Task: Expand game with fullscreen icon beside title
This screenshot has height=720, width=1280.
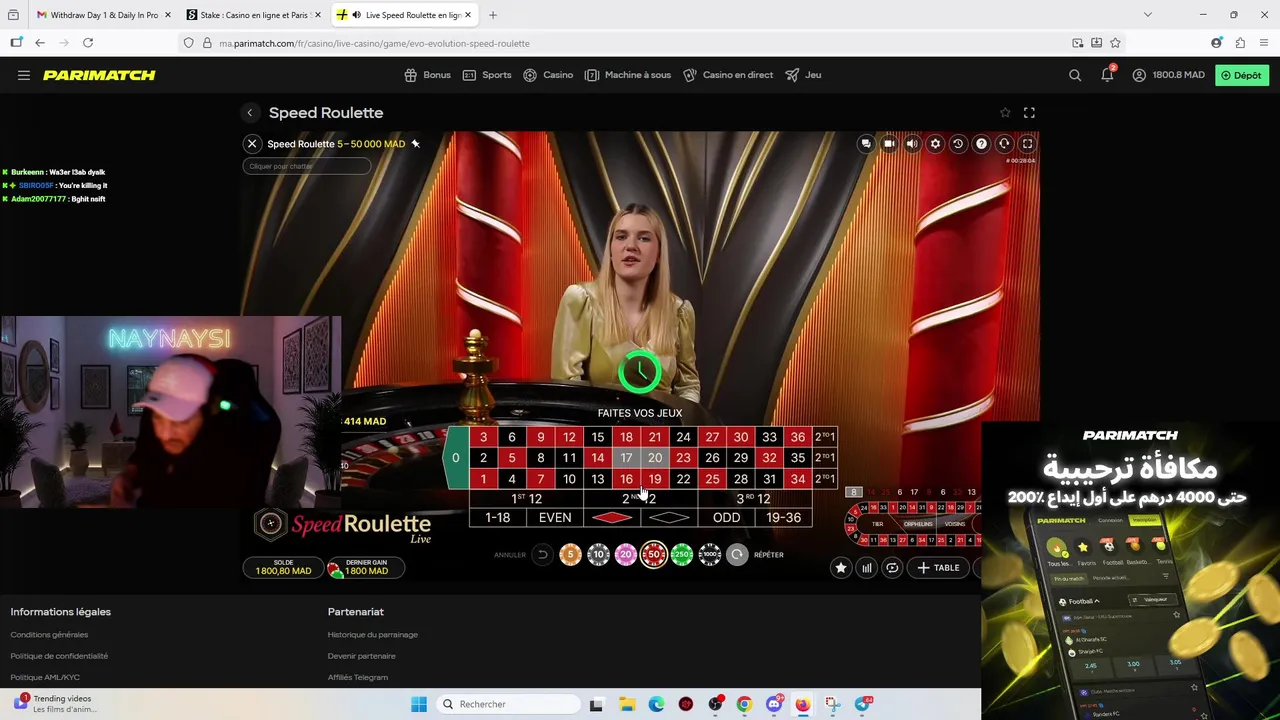Action: pyautogui.click(x=1029, y=113)
